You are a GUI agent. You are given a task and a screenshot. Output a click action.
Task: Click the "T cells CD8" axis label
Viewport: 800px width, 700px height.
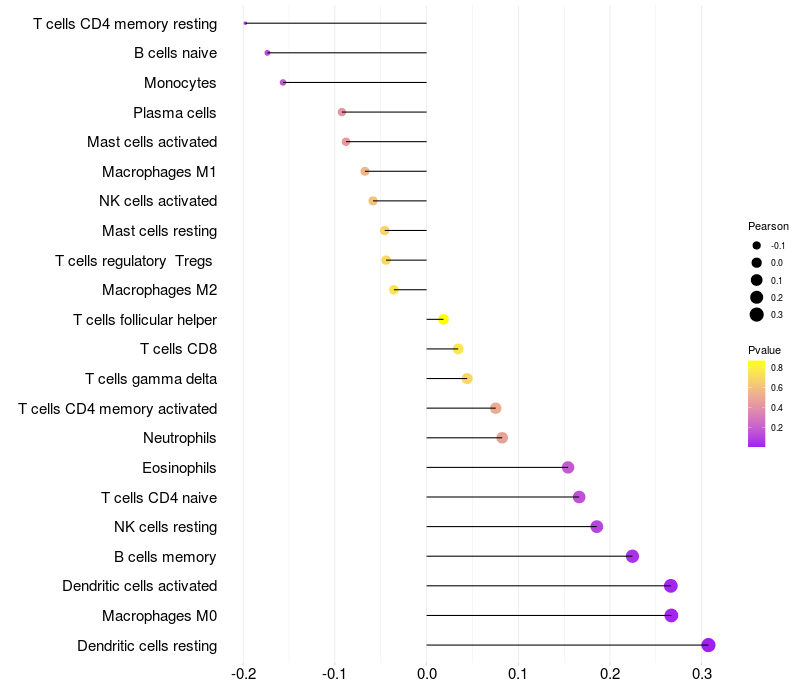tap(178, 349)
